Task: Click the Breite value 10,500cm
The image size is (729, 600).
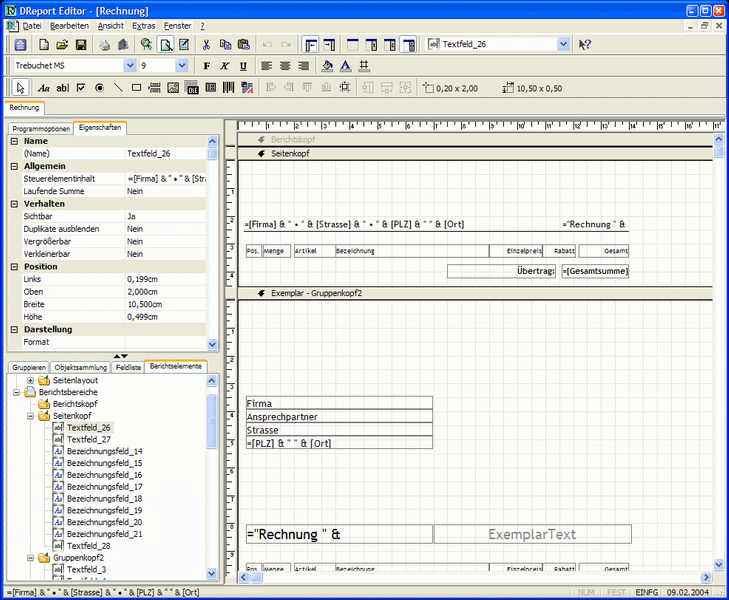Action: tap(165, 304)
